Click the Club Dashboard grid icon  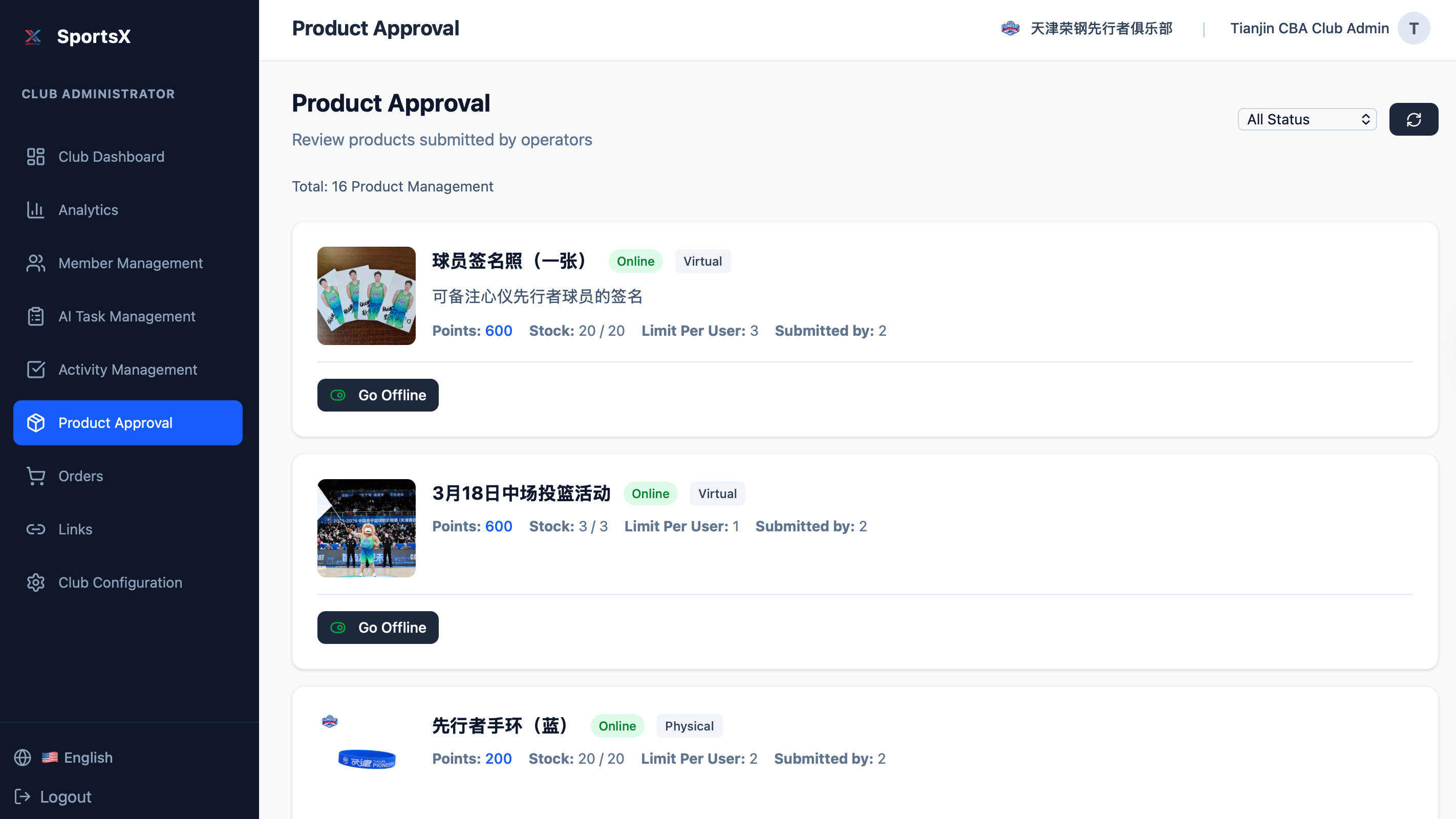36,157
